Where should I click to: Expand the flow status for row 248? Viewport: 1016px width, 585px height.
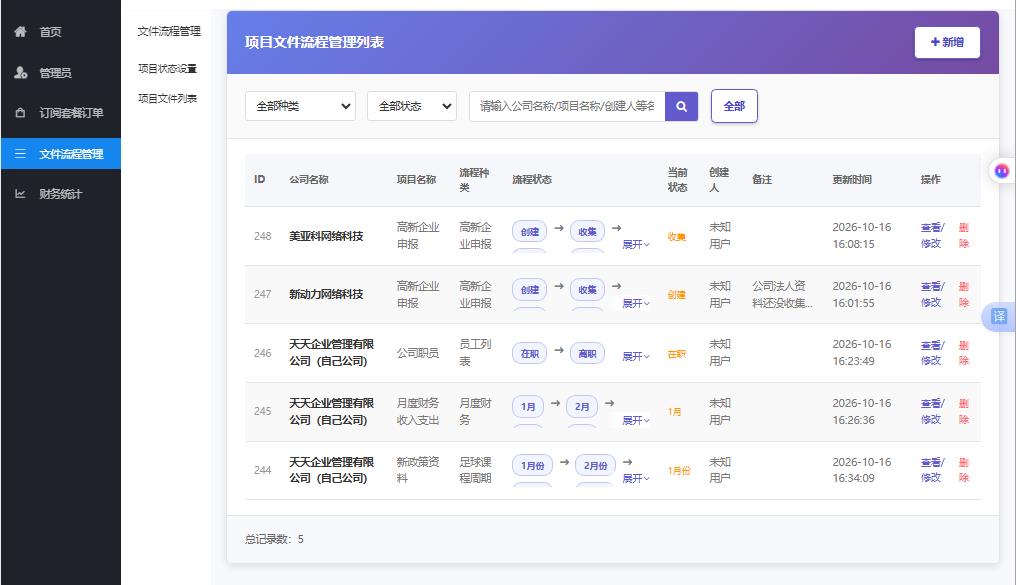pos(636,245)
